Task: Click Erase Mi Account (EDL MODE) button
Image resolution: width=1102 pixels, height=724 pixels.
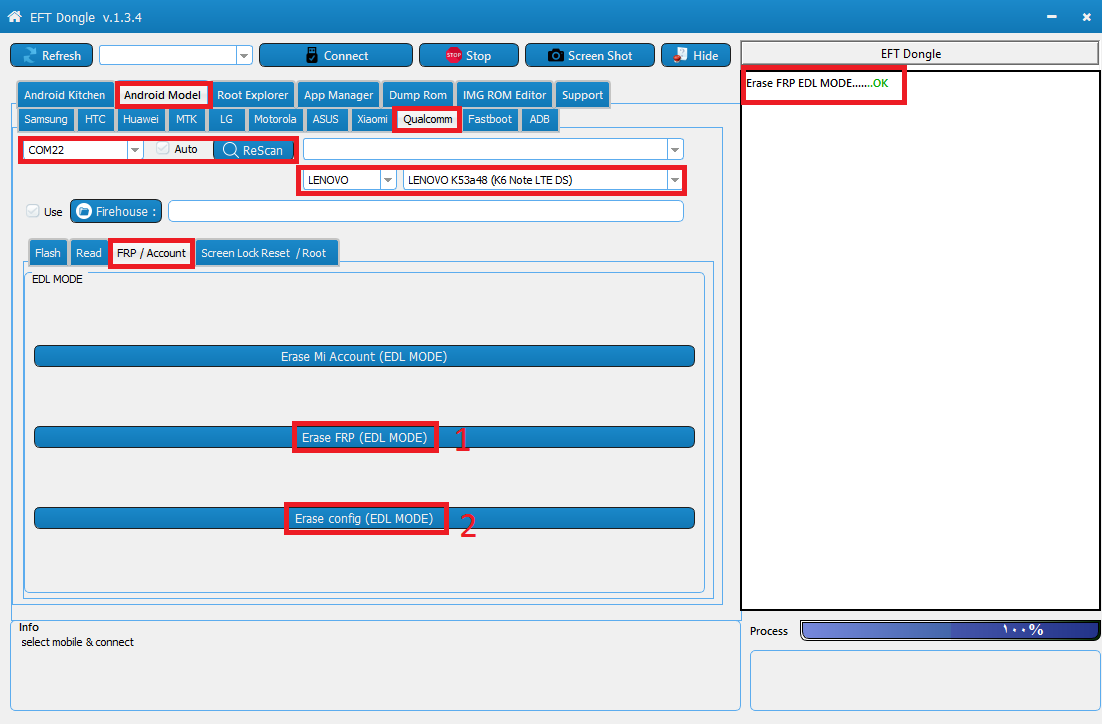Action: click(x=364, y=356)
